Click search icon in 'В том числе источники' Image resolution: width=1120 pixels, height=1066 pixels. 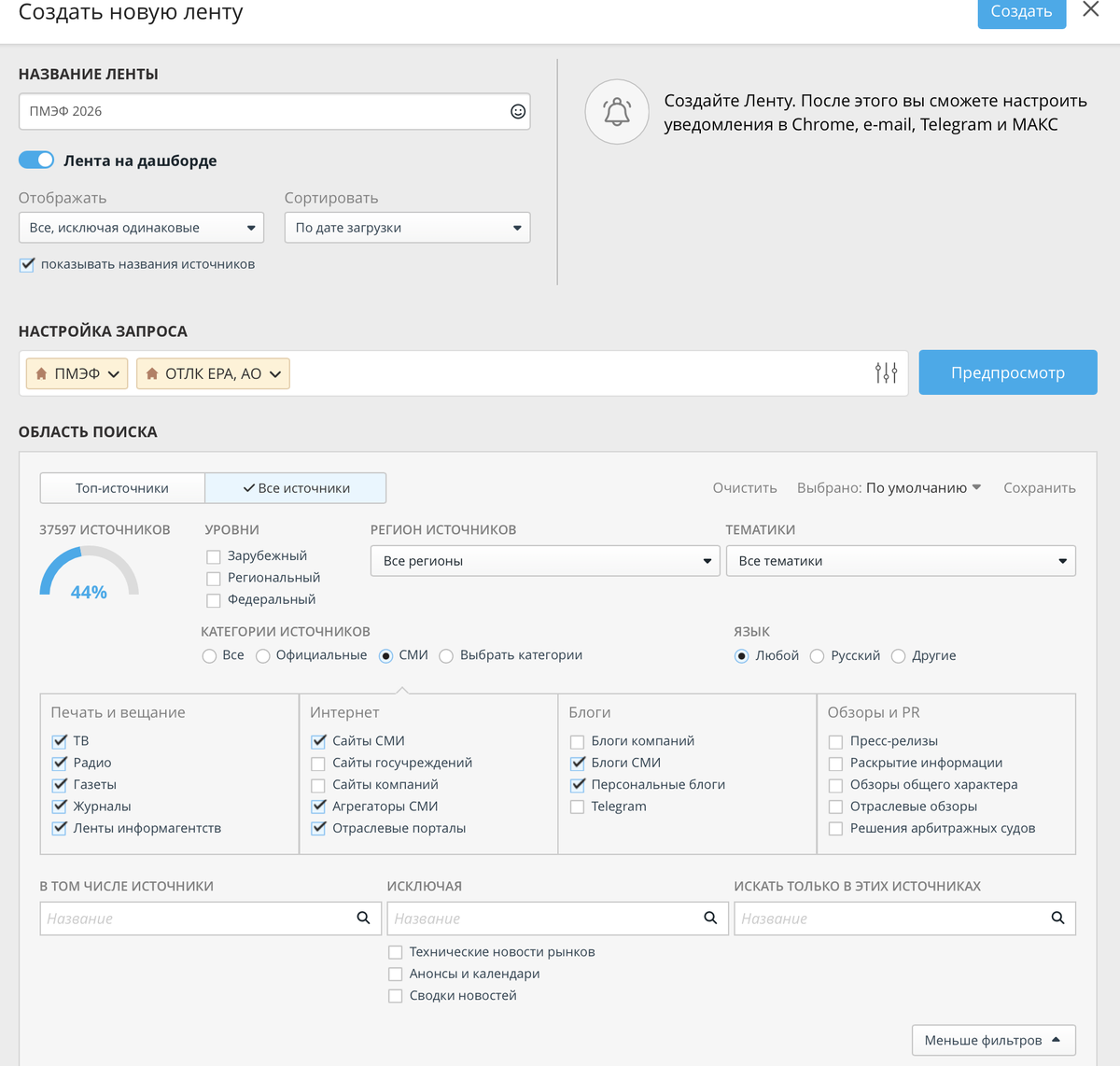click(363, 919)
